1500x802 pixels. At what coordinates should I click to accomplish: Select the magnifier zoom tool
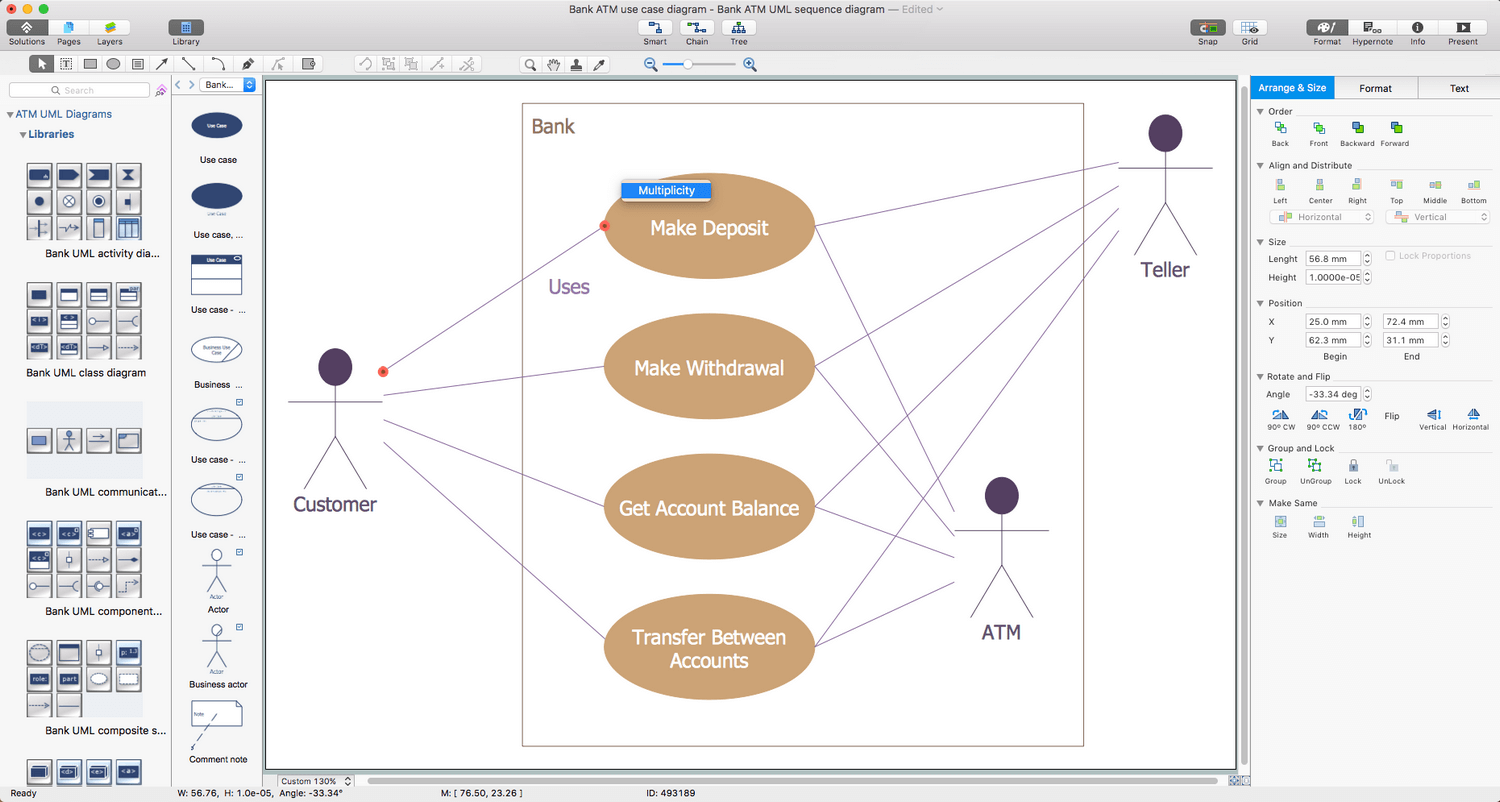pos(531,64)
